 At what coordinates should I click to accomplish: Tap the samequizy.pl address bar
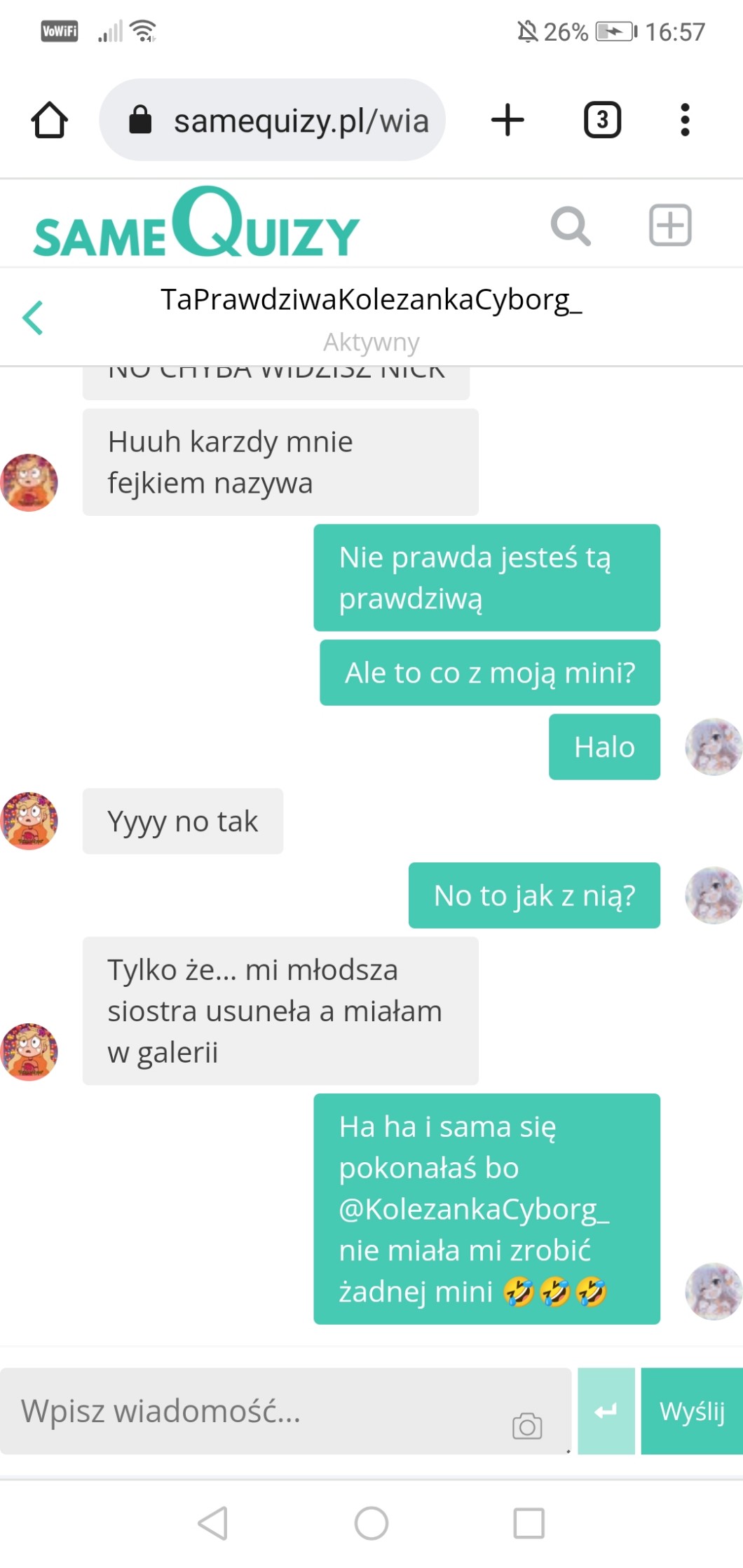[x=272, y=120]
